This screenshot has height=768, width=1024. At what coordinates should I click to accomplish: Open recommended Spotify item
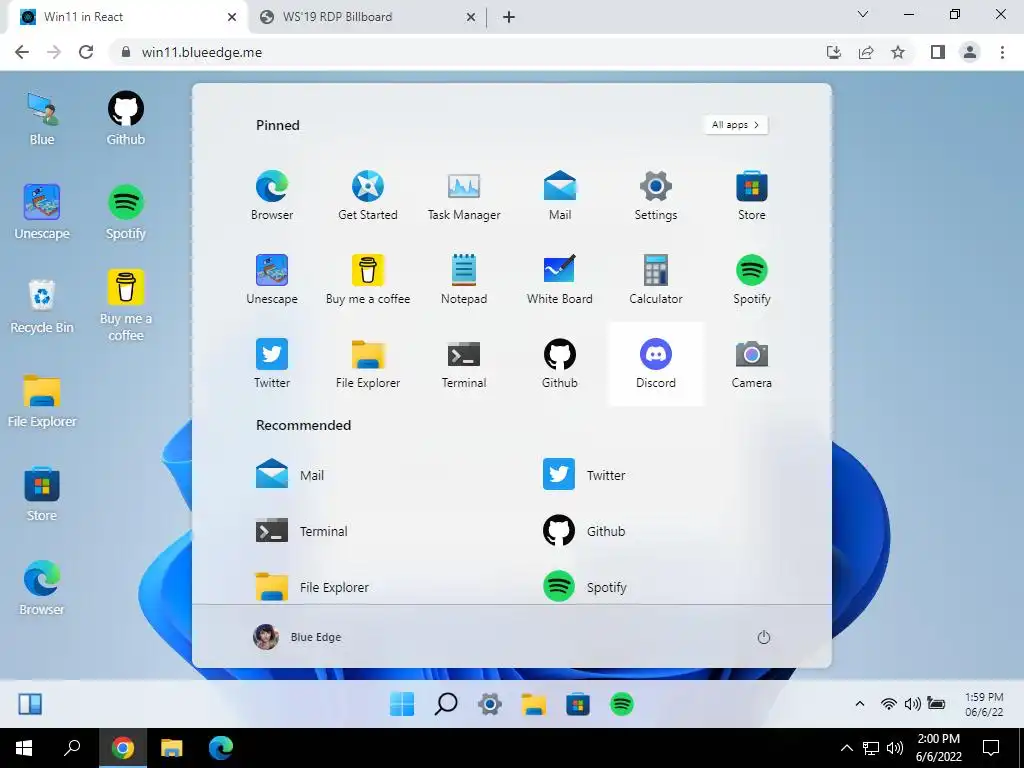[584, 586]
